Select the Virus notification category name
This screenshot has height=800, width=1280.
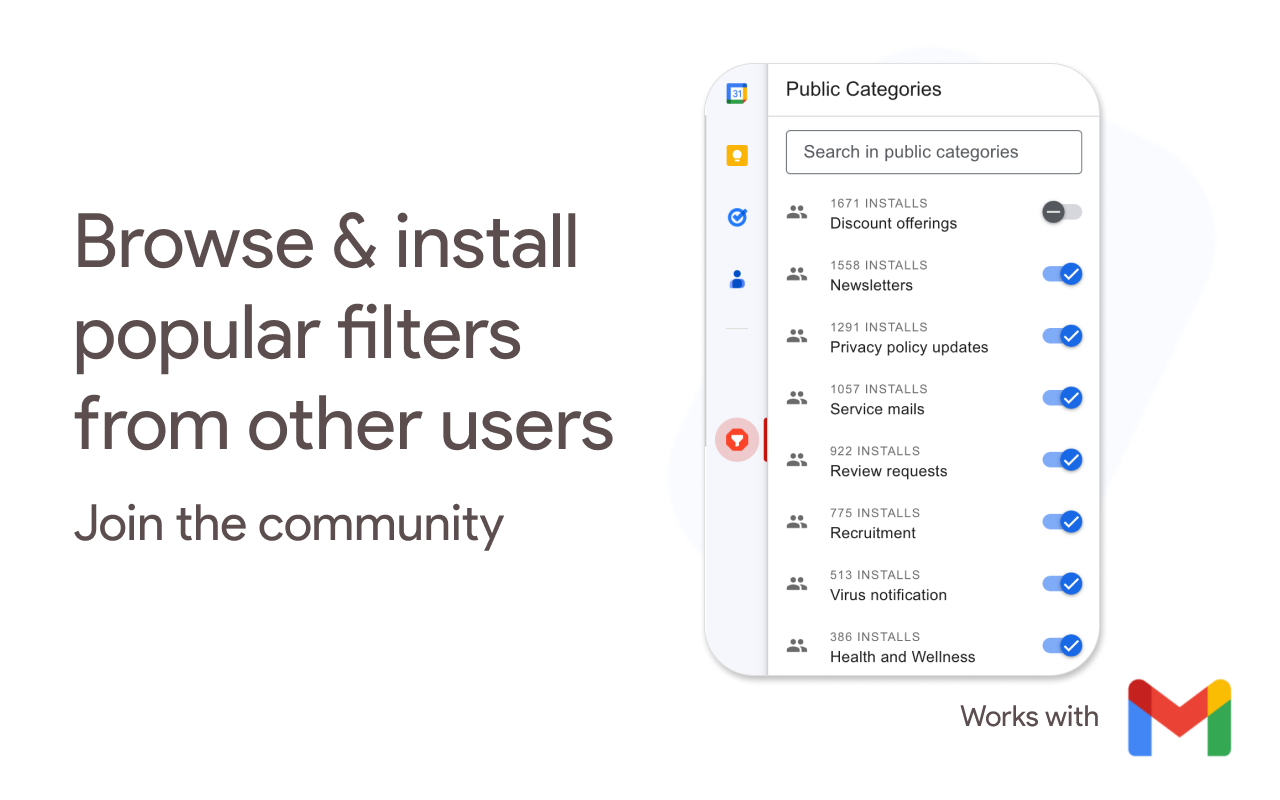888,595
